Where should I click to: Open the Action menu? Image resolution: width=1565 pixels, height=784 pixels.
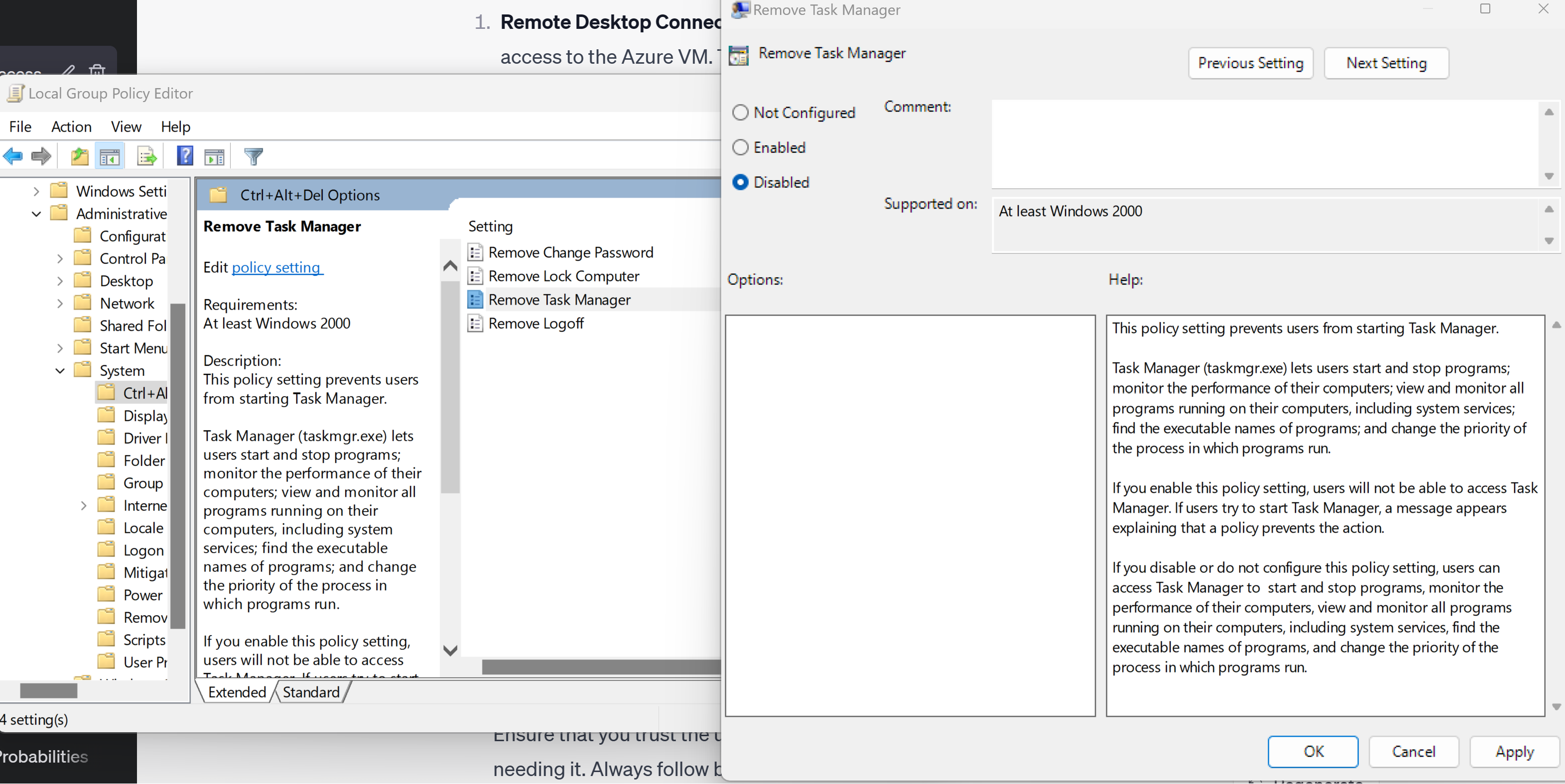(x=71, y=126)
